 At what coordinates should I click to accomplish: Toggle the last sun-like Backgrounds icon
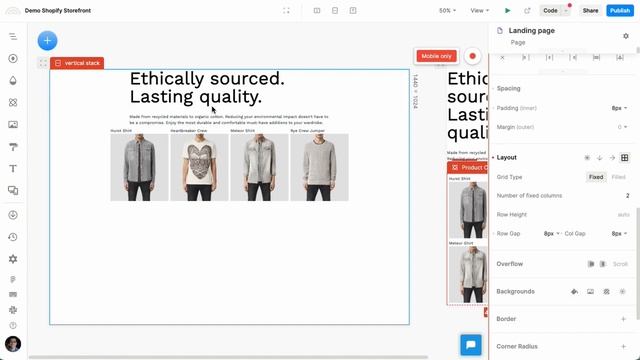[x=622, y=291]
